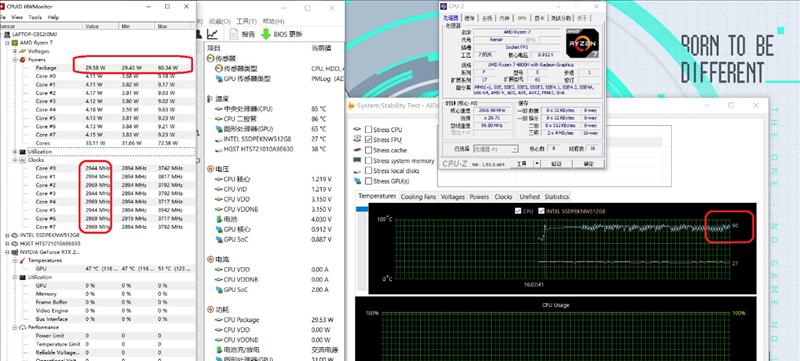Open the processor selection dropdown in CPU-Z
This screenshot has height=361, width=800.
coord(515,149)
